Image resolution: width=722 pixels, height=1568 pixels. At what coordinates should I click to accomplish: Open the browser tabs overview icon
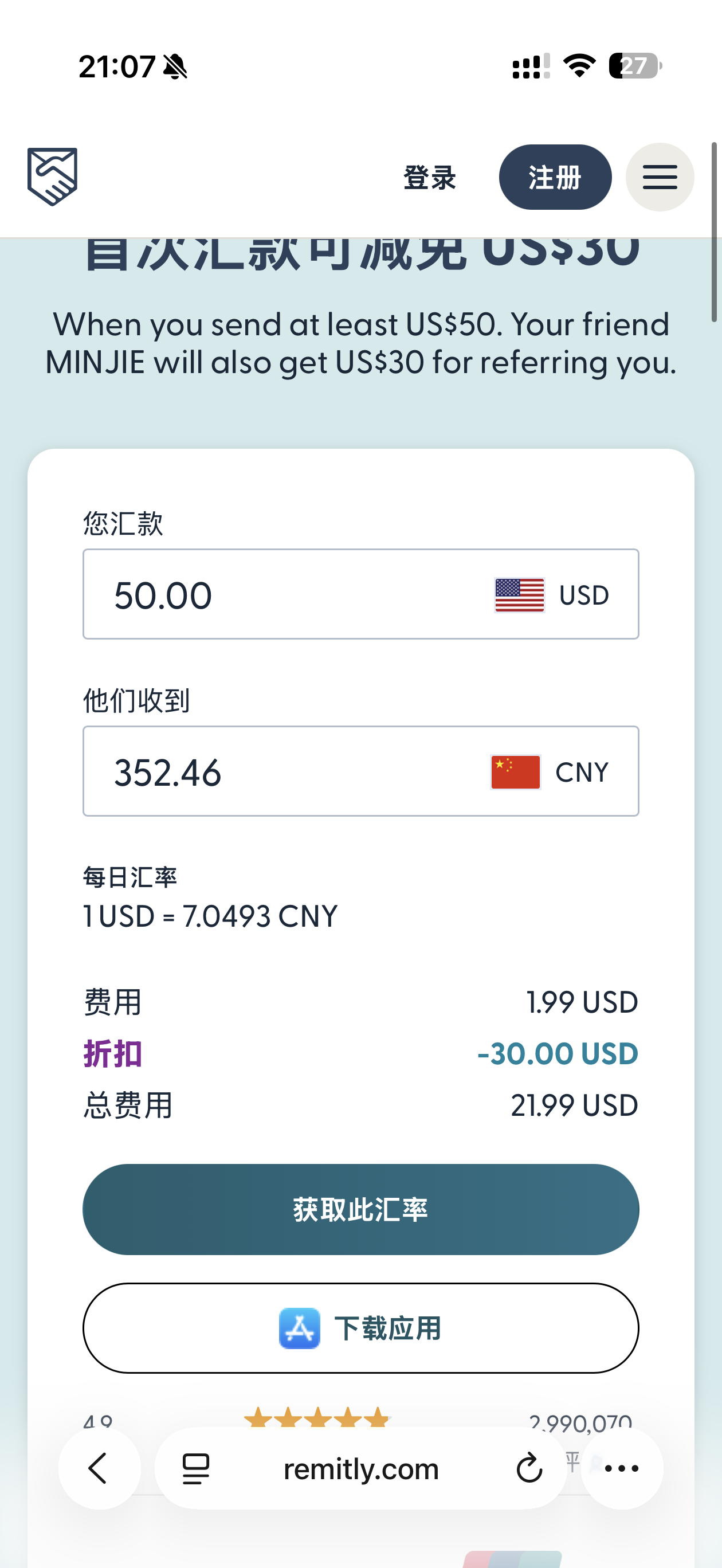196,1468
